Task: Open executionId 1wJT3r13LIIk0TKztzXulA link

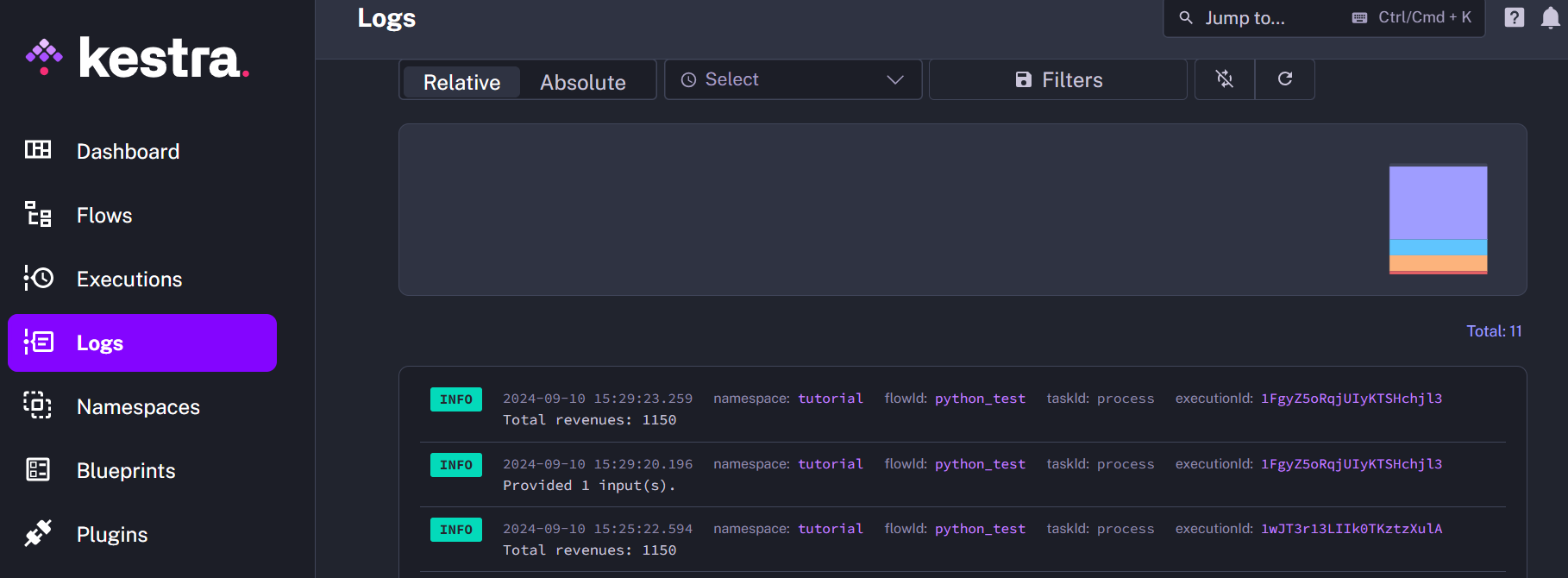Action: (1351, 529)
